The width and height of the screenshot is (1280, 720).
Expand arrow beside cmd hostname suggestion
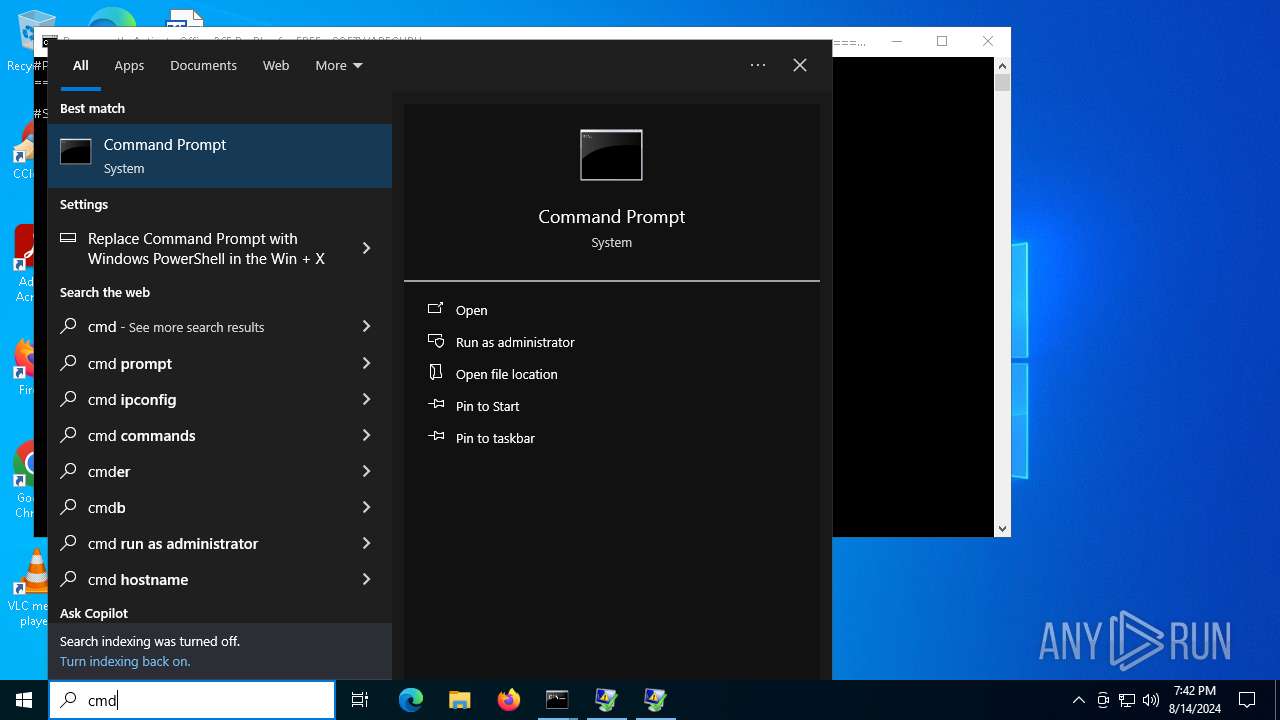click(x=366, y=579)
